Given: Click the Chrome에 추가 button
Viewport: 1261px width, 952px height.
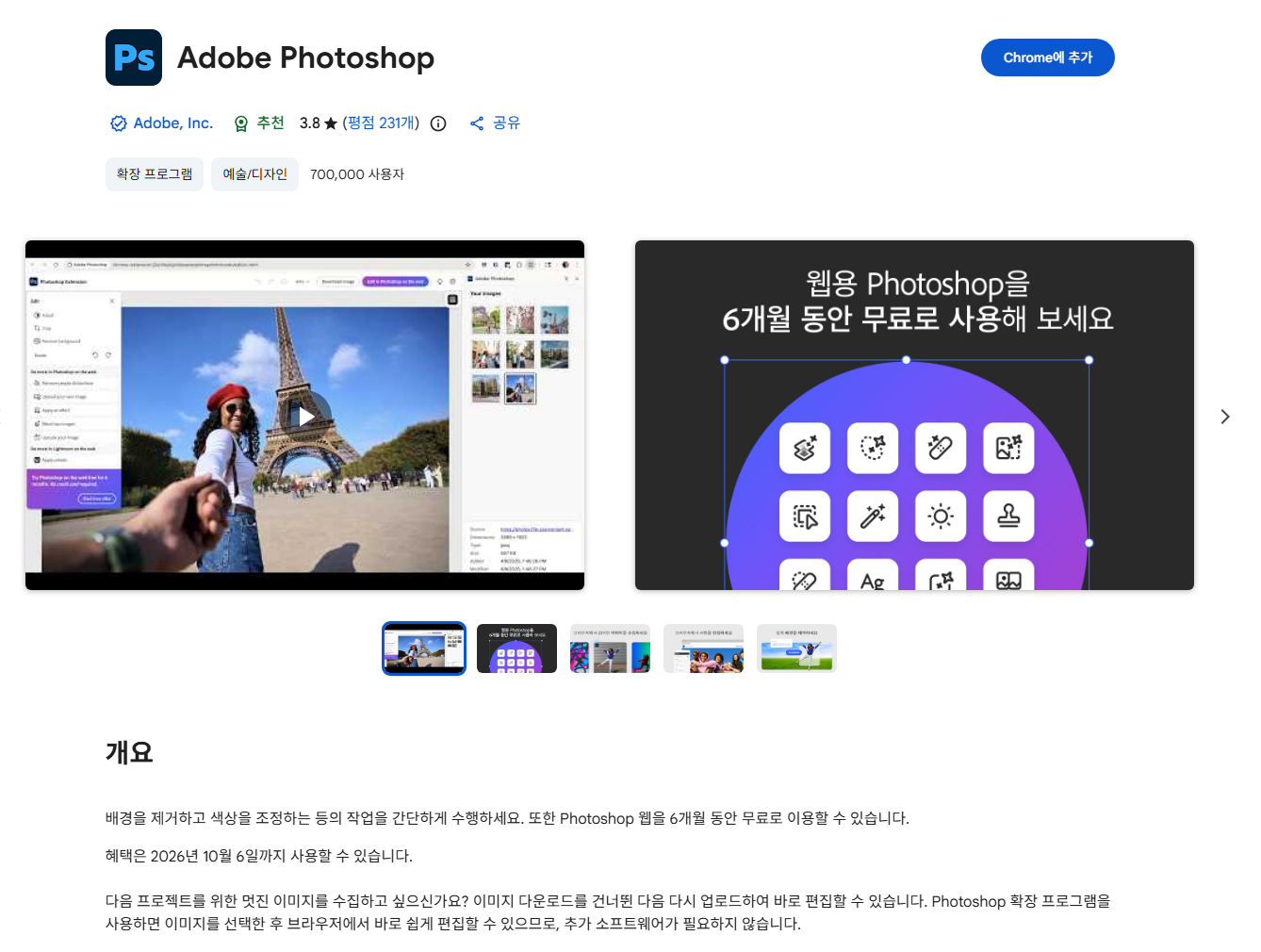Looking at the screenshot, I should click(x=1047, y=57).
